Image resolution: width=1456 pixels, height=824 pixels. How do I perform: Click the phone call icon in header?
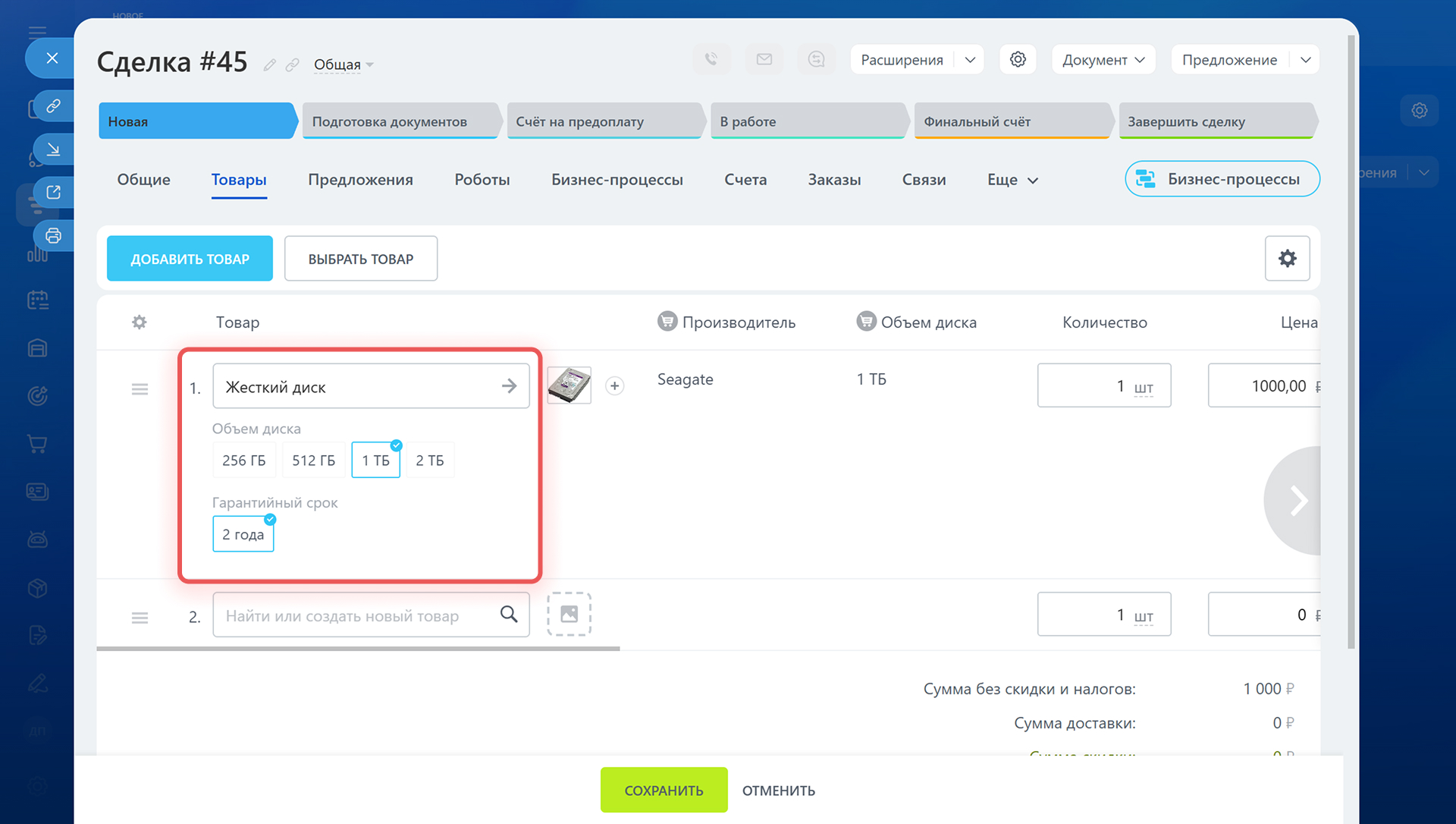coord(711,59)
